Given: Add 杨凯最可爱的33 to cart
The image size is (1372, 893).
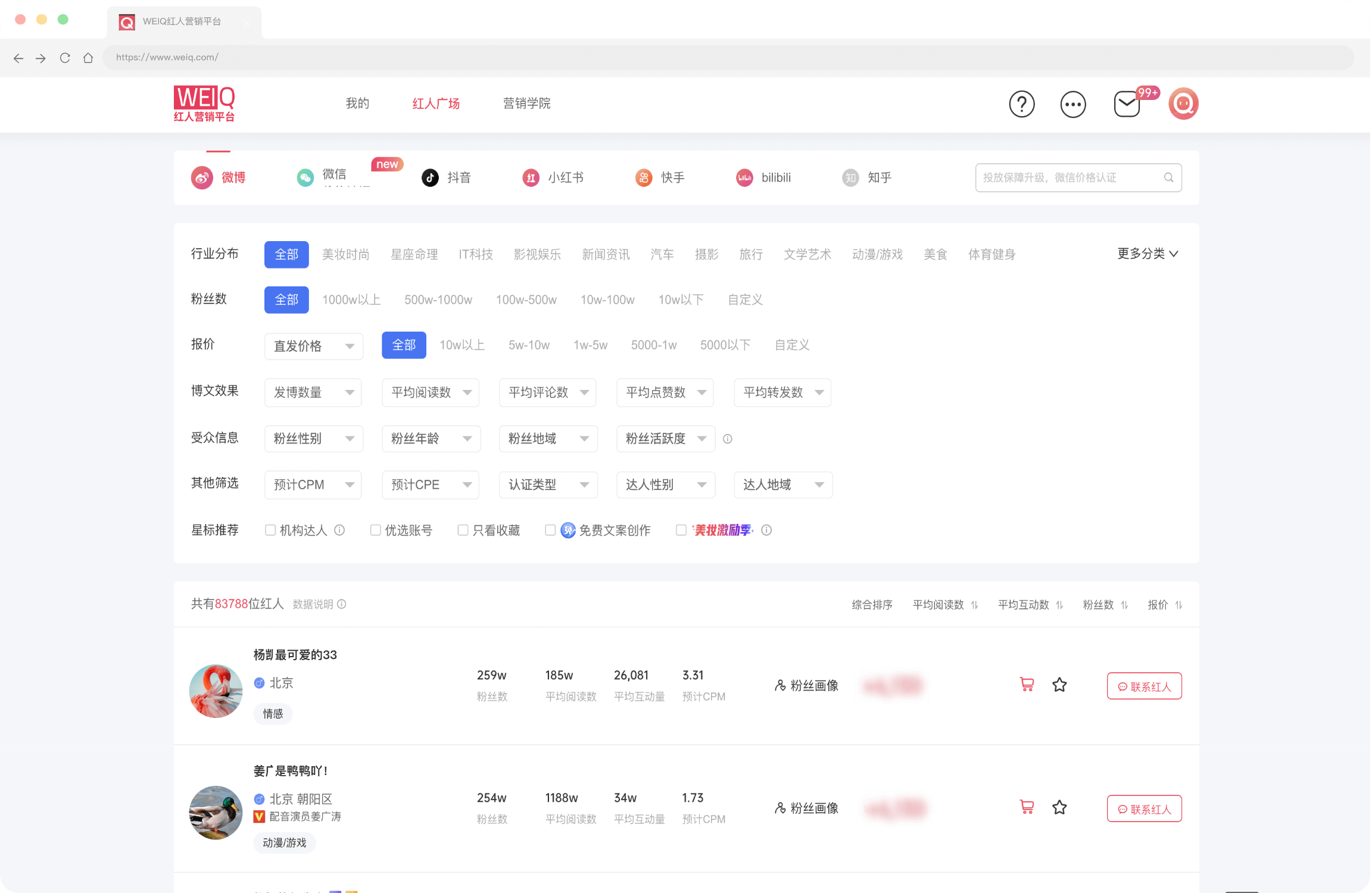Looking at the screenshot, I should click(x=1025, y=685).
